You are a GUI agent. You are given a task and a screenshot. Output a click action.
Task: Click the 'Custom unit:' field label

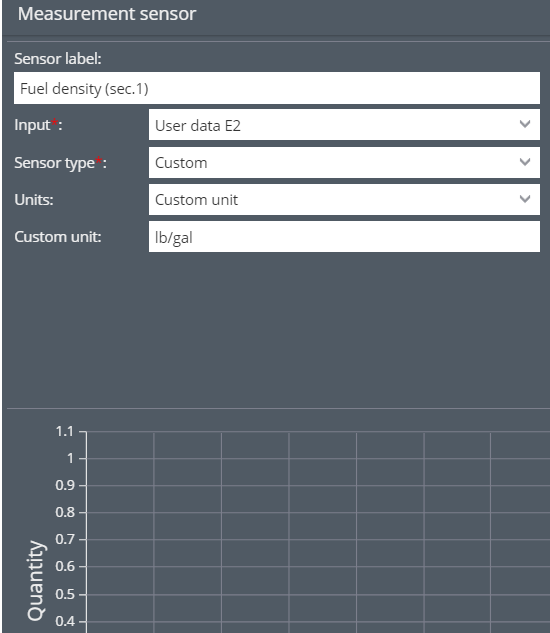tap(58, 237)
